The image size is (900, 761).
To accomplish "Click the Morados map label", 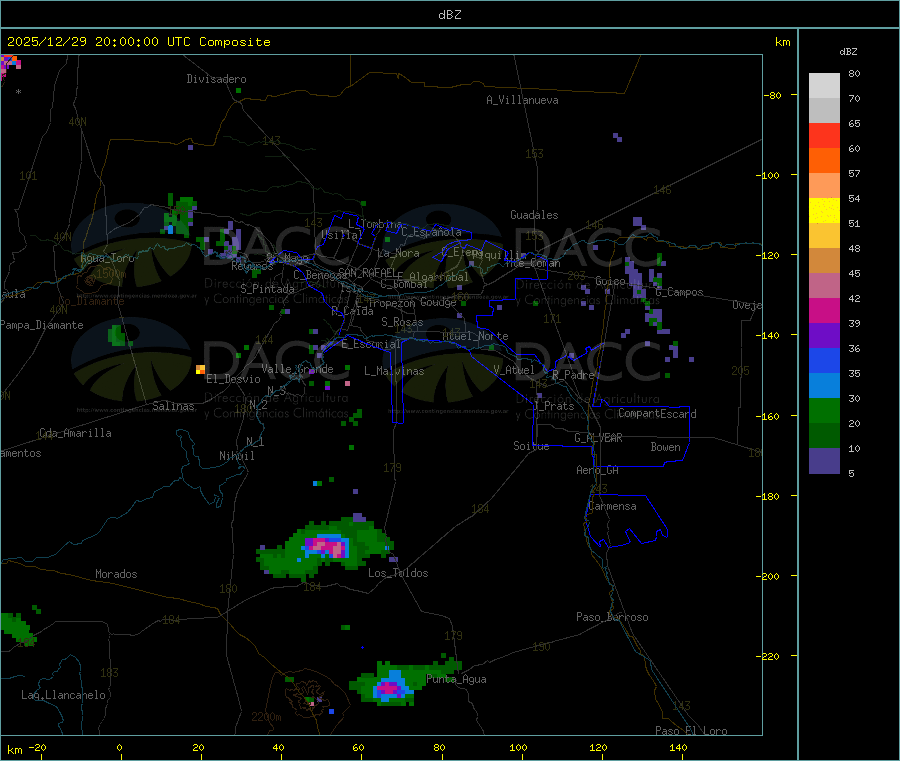I will click(116, 574).
